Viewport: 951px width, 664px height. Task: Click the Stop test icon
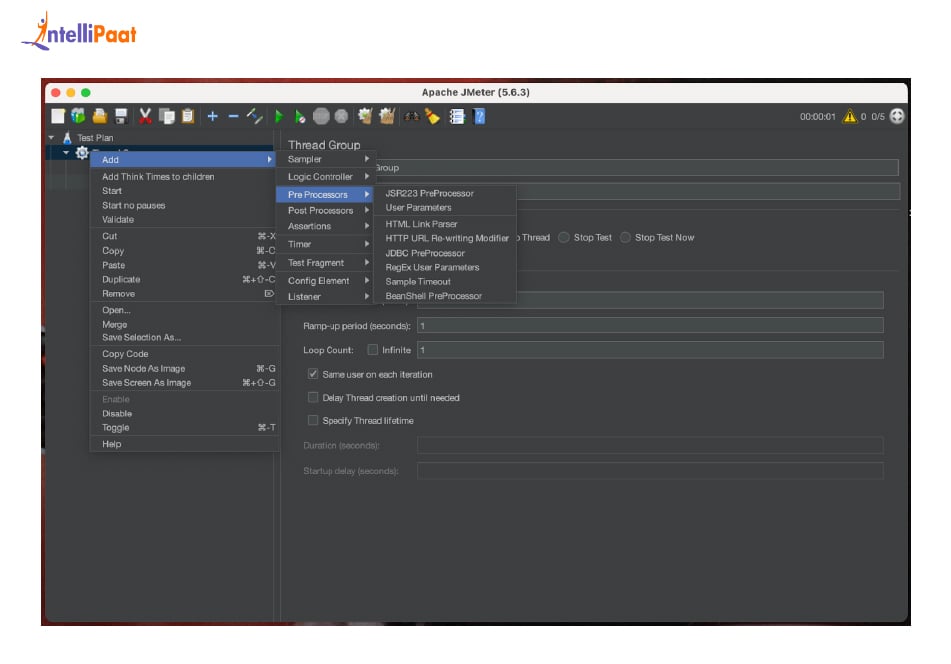coord(321,116)
